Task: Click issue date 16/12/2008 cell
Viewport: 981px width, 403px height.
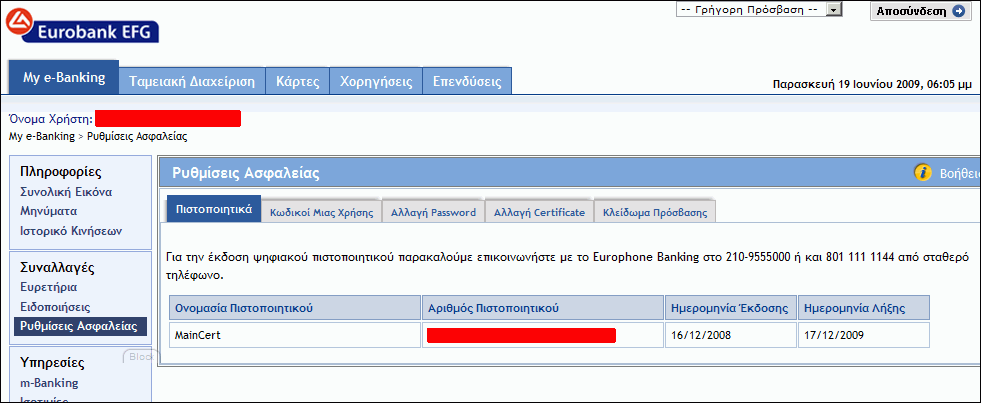Action: (731, 335)
